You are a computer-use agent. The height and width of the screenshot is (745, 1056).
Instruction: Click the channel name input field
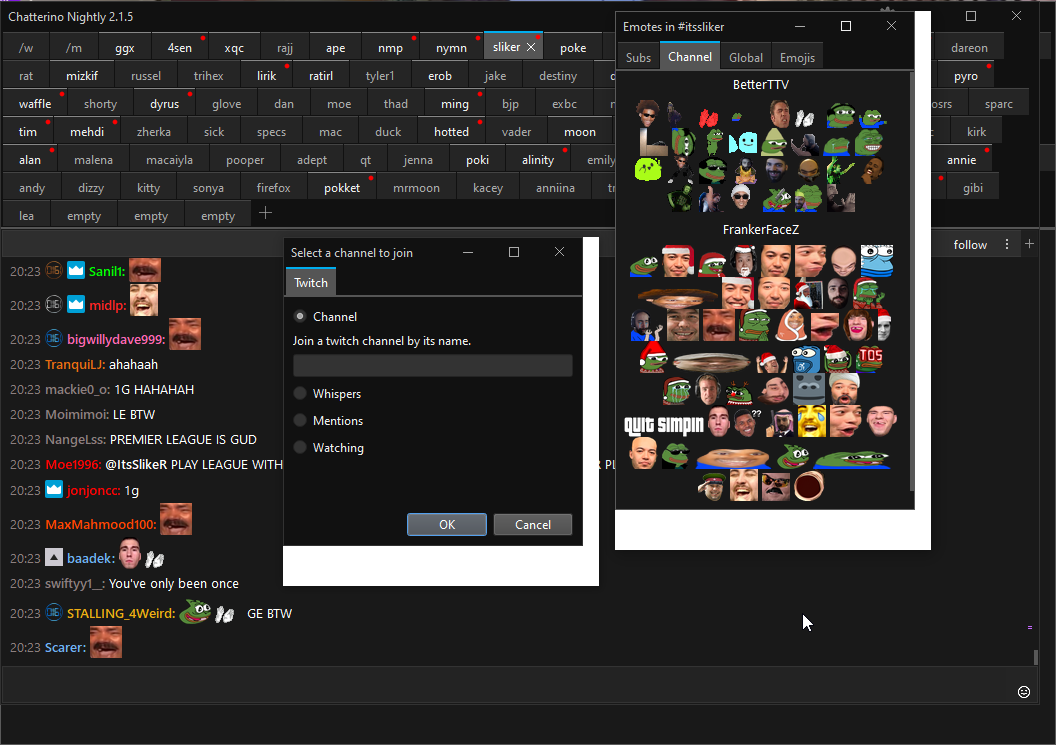(x=432, y=366)
